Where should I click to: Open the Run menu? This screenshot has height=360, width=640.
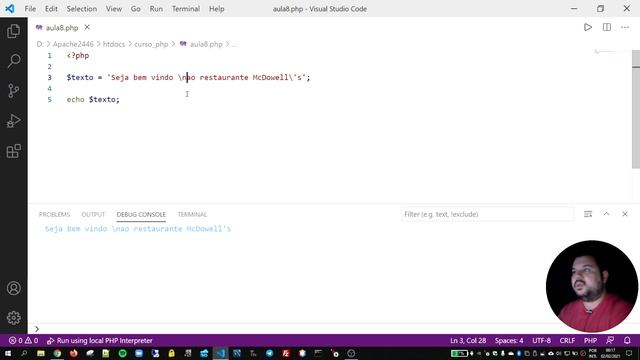click(x=156, y=9)
